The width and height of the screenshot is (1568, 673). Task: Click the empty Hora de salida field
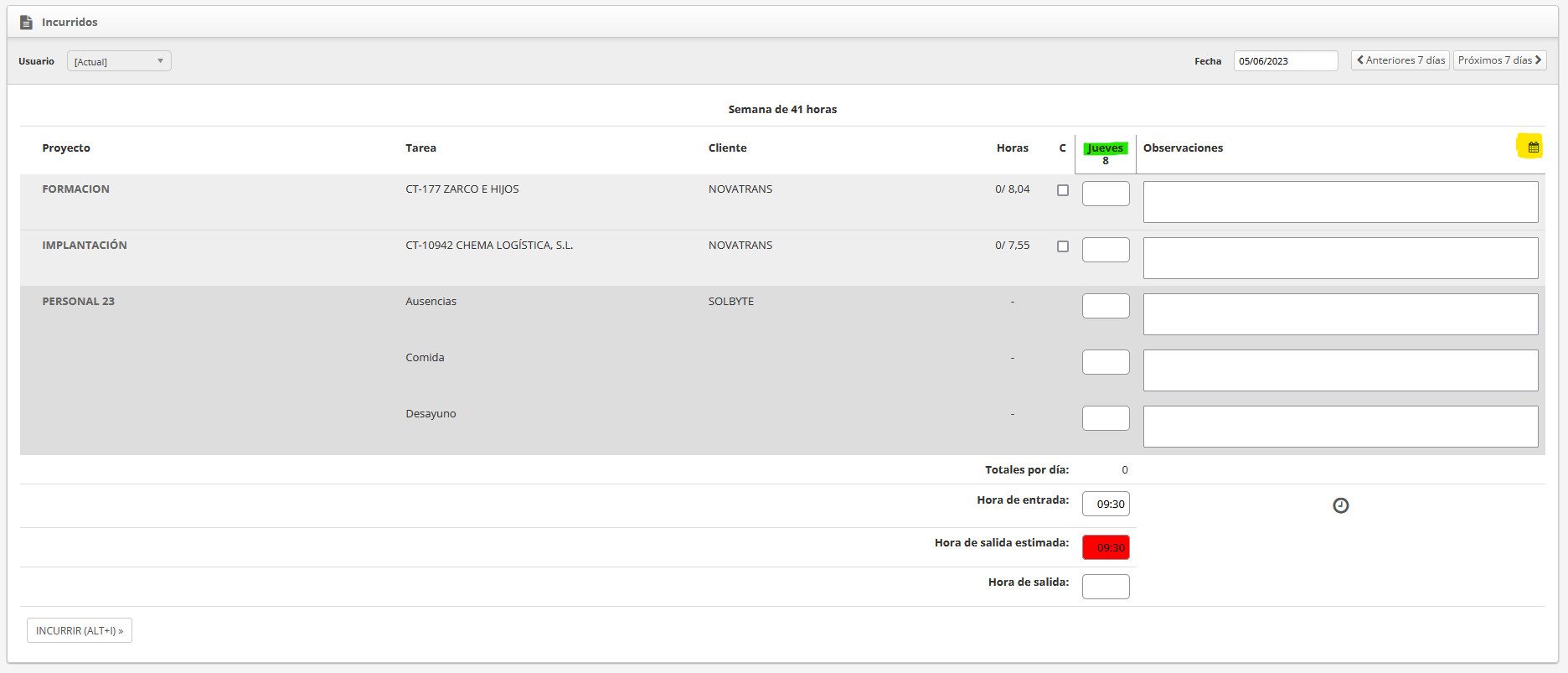(x=1106, y=587)
